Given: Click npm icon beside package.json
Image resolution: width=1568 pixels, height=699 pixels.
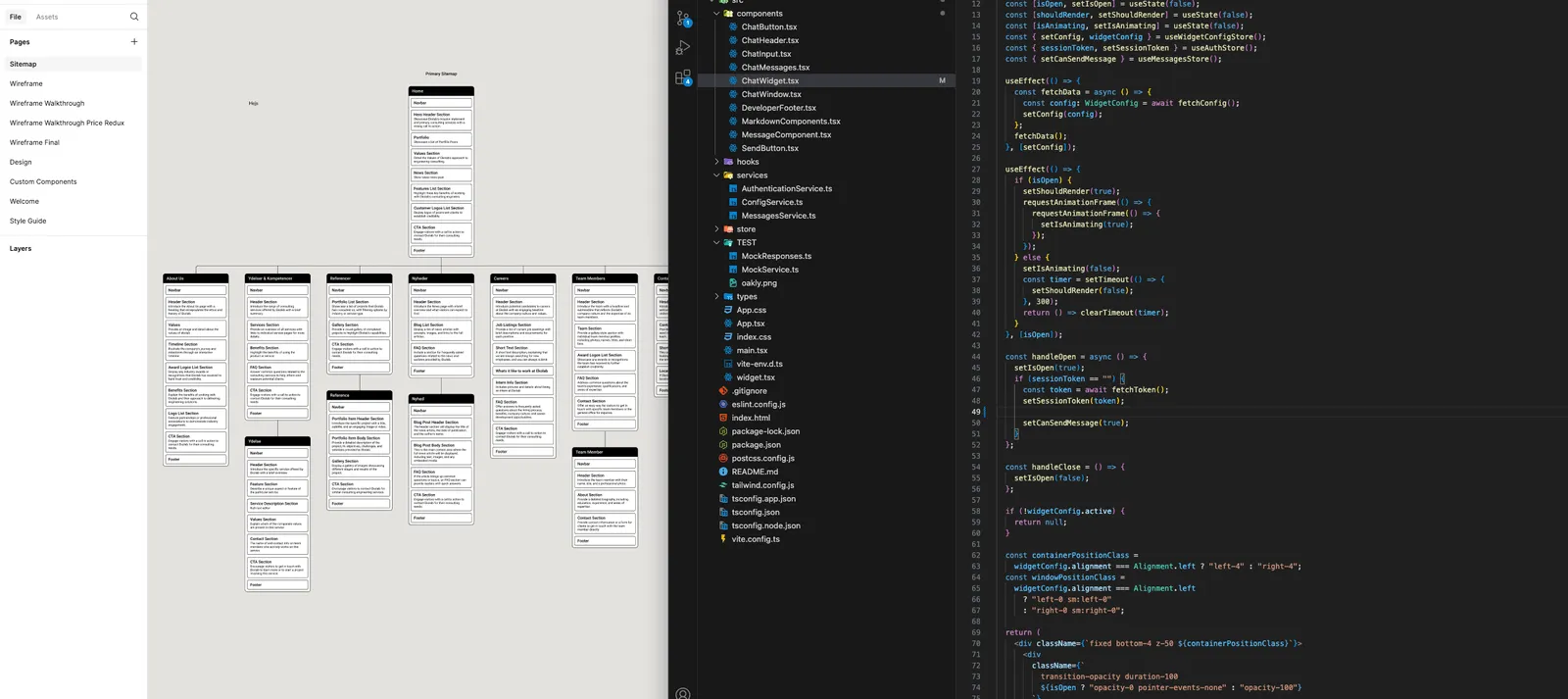Looking at the screenshot, I should coord(723,445).
